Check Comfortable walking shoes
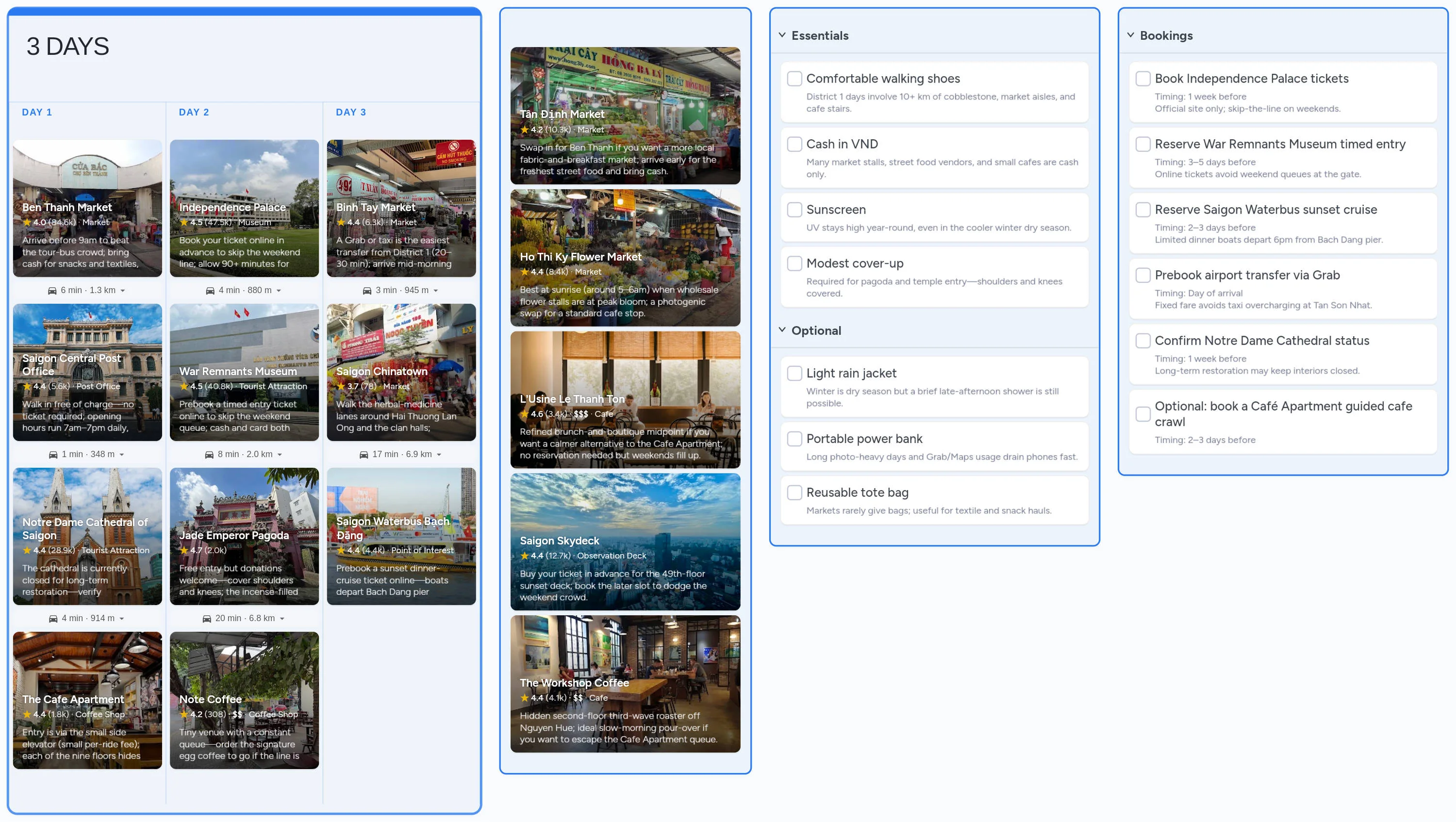Viewport: 1456px width, 822px height. (x=794, y=79)
